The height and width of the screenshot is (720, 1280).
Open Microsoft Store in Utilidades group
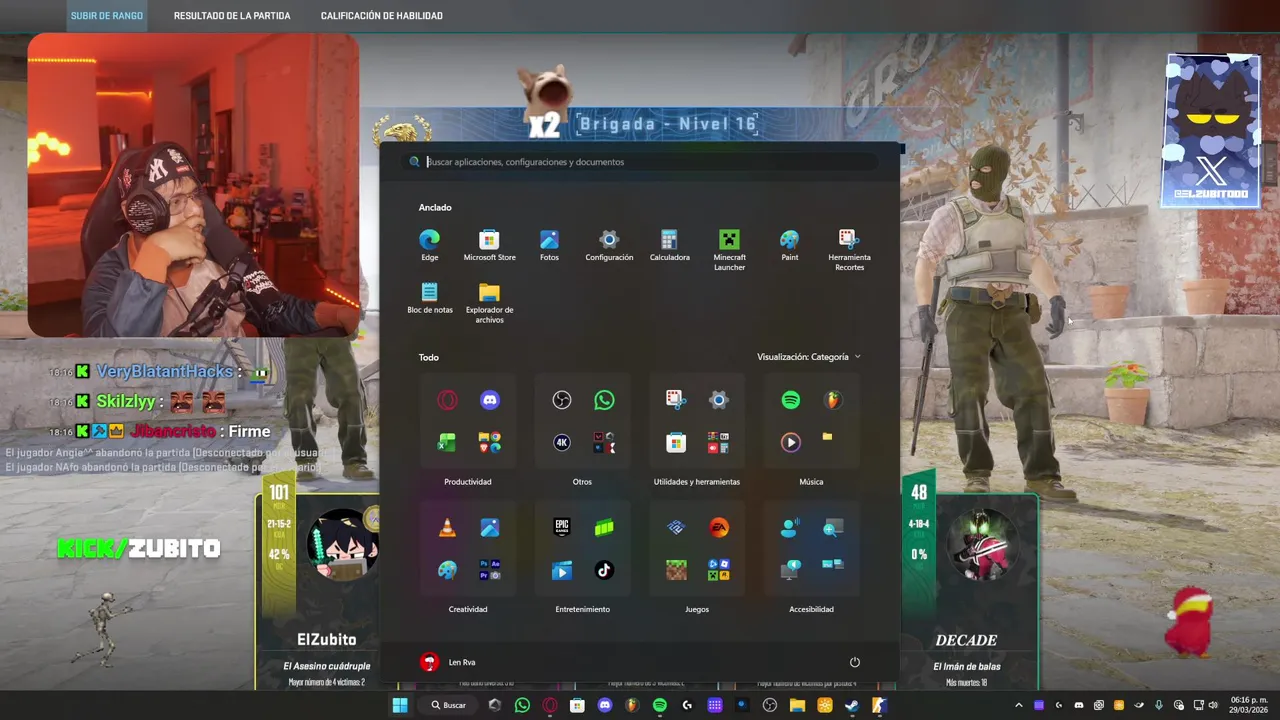pos(677,442)
